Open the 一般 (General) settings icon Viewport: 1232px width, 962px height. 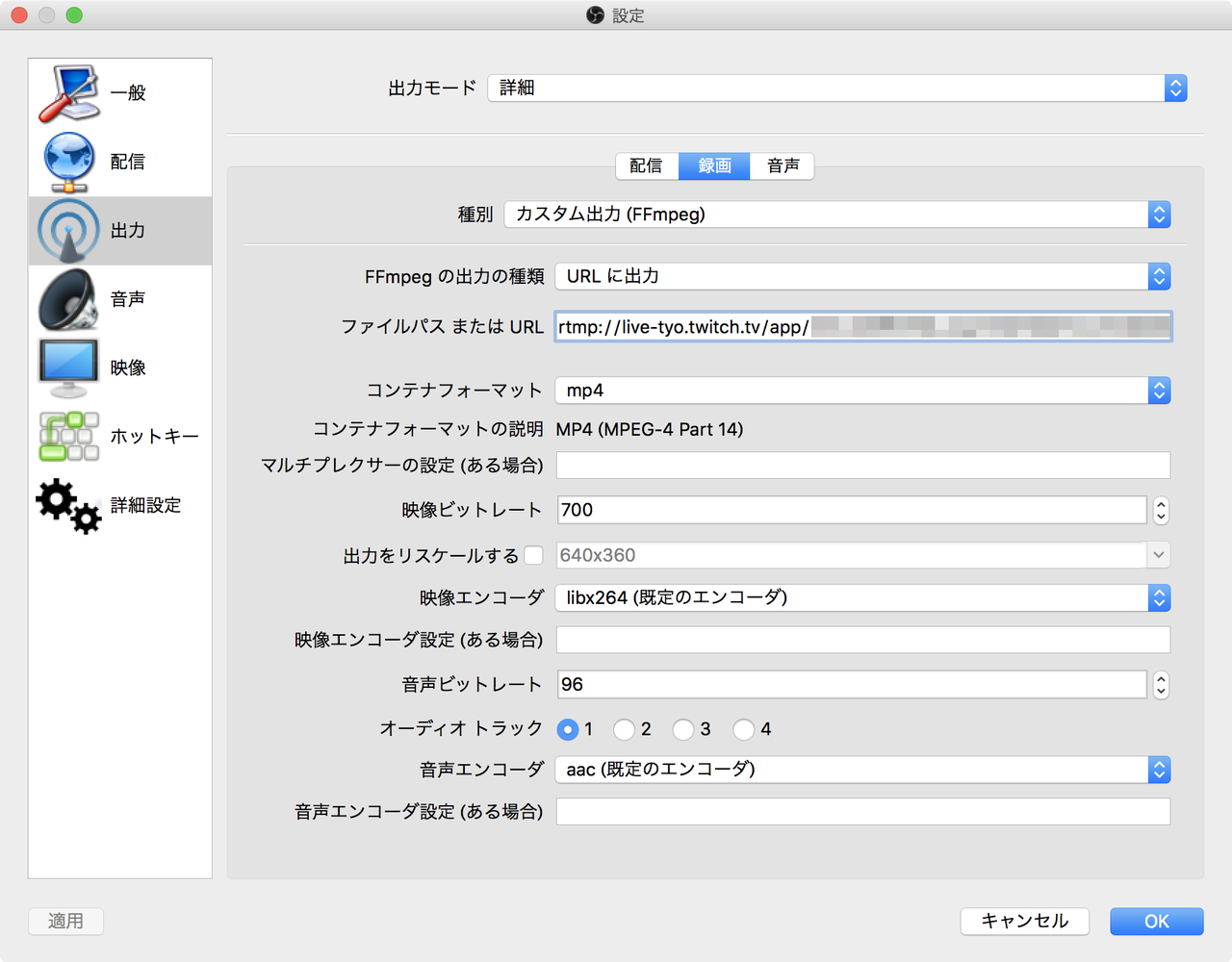[x=68, y=93]
